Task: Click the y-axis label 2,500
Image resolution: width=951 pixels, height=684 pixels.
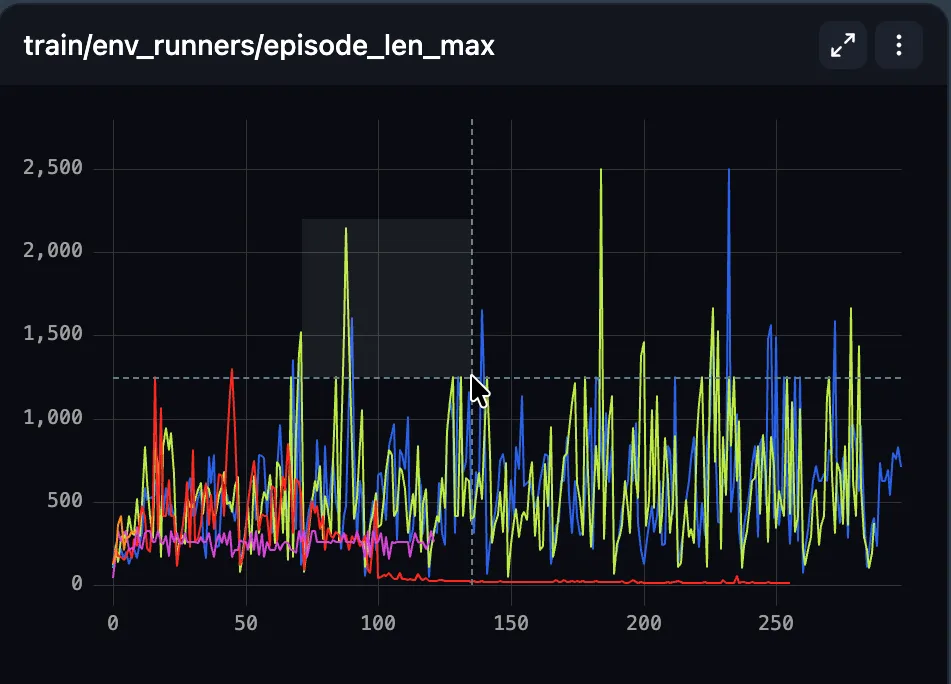Action: (53, 167)
